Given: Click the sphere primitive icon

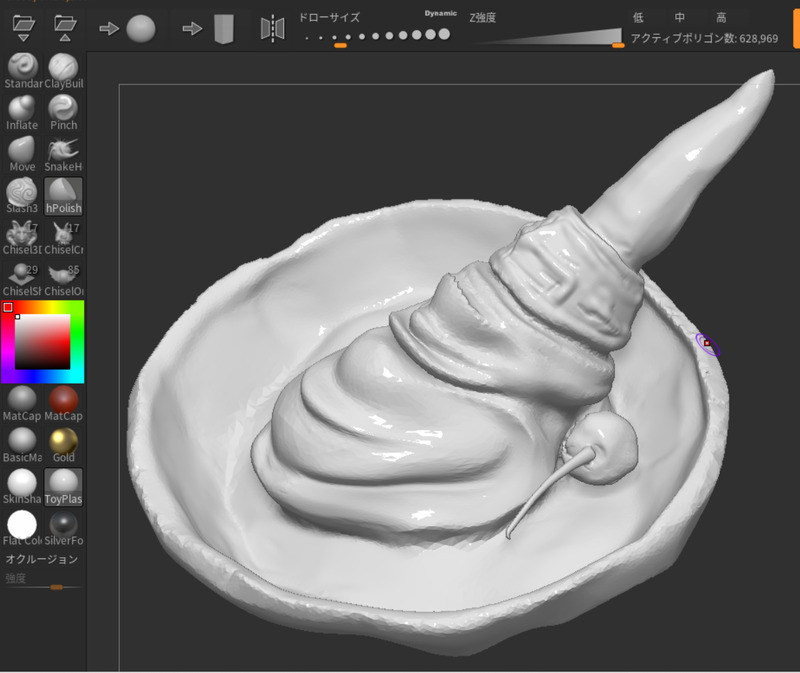Looking at the screenshot, I should click(x=141, y=29).
